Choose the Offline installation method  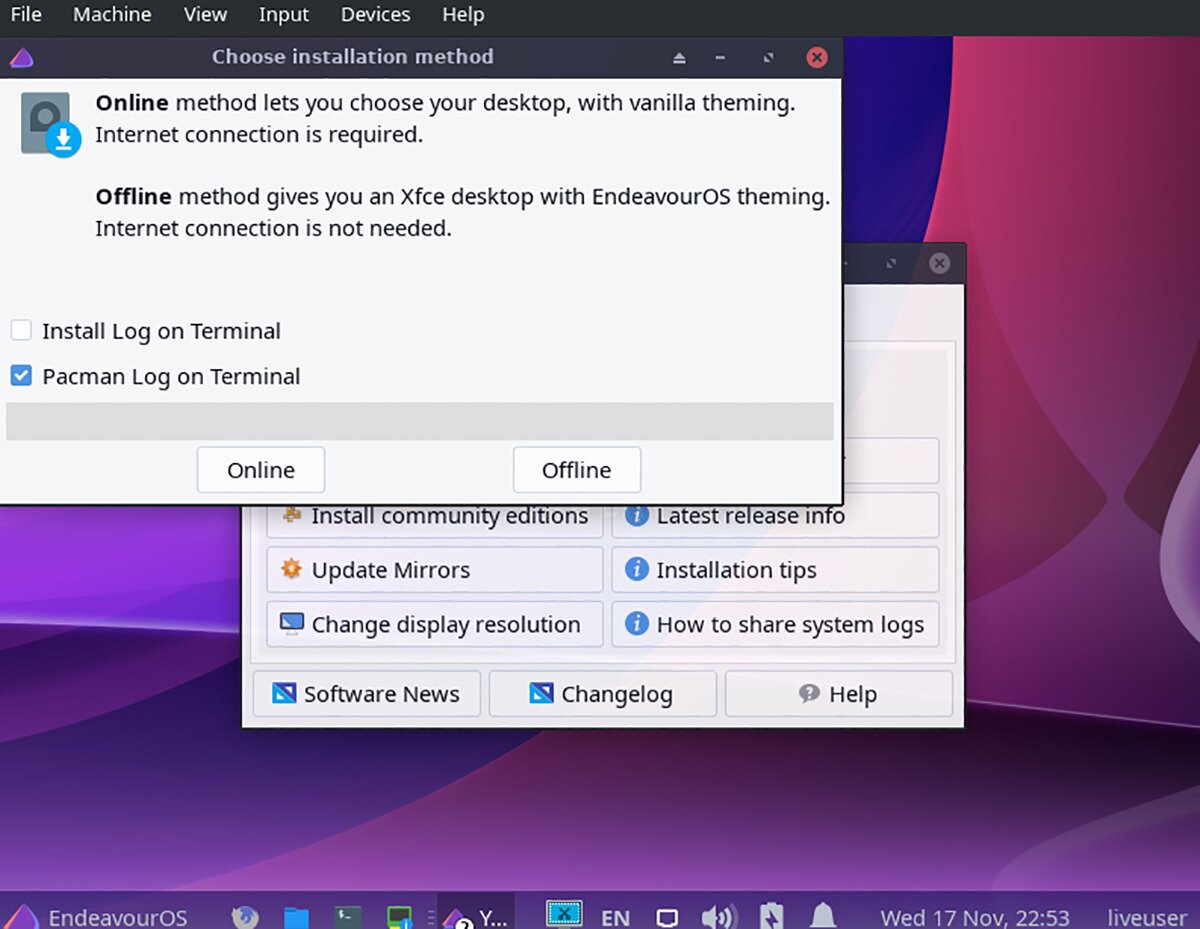[x=576, y=470]
